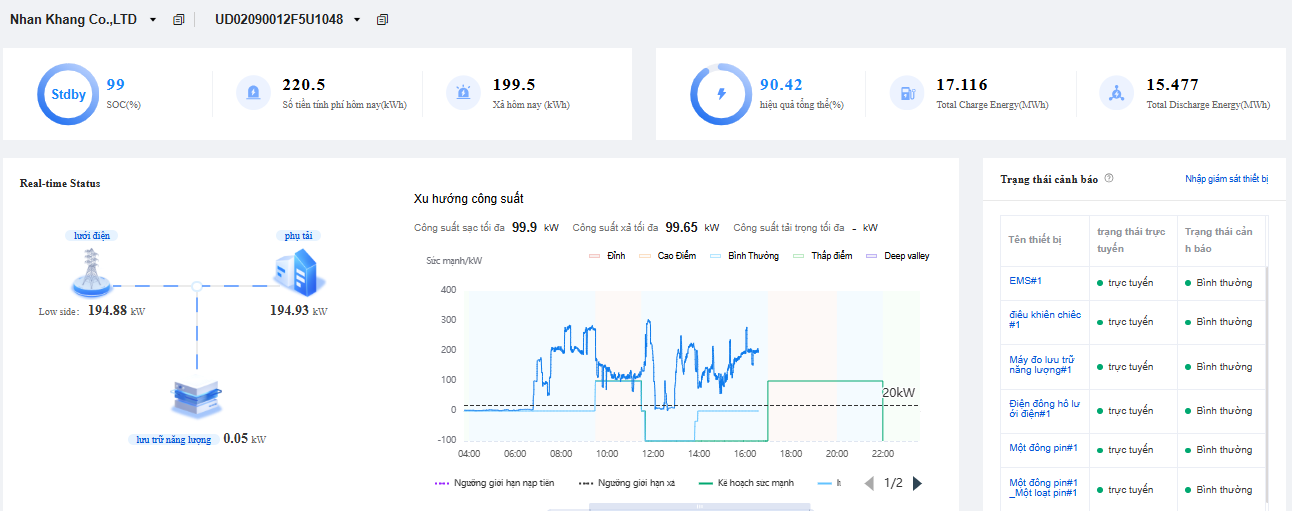Click the today's charge energy icon
The height and width of the screenshot is (511, 1292).
point(253,93)
